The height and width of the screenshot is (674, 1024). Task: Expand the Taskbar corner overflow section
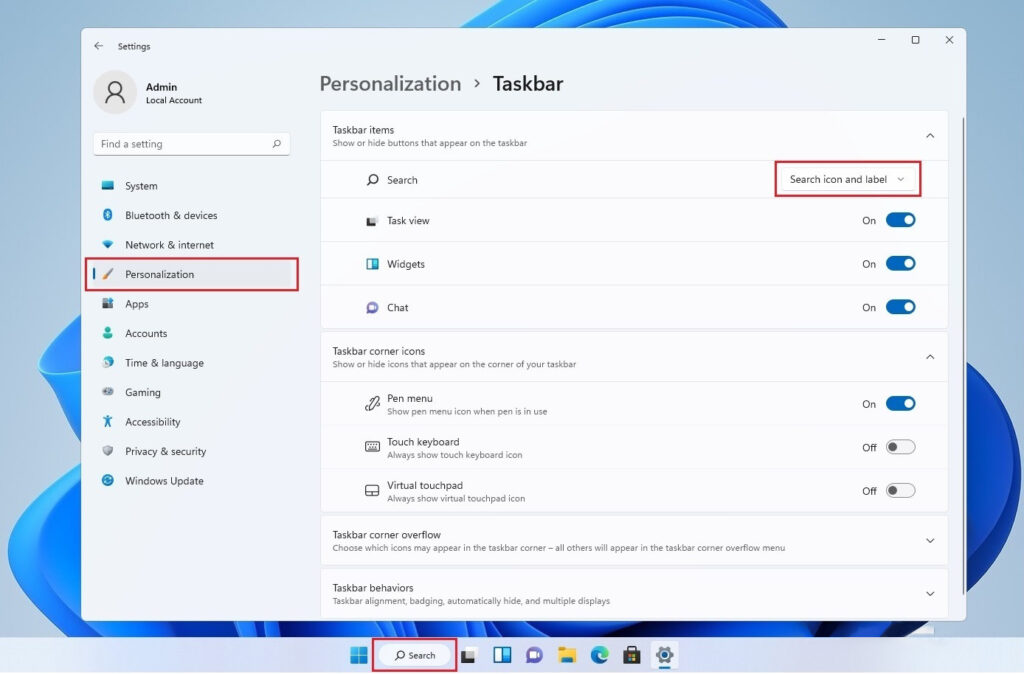click(929, 540)
